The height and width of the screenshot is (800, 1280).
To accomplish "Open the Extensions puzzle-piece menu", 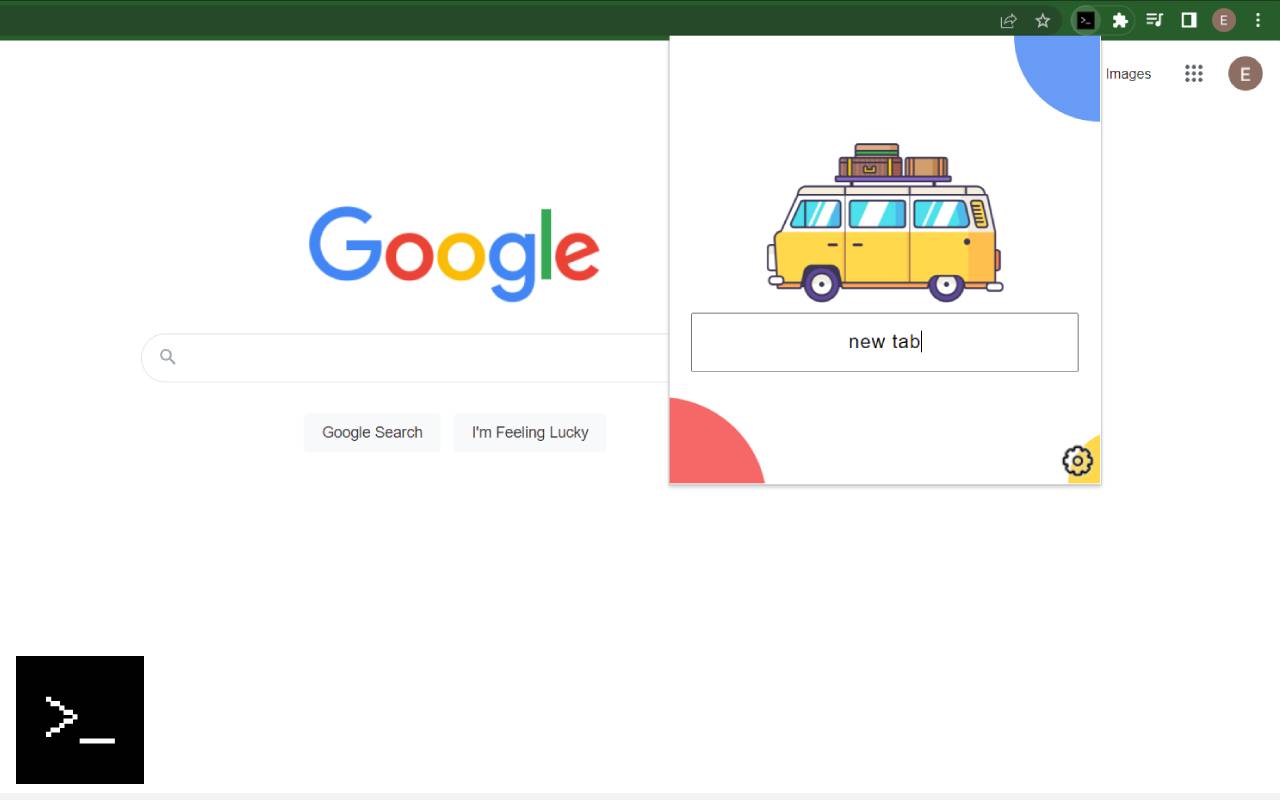I will pyautogui.click(x=1121, y=20).
